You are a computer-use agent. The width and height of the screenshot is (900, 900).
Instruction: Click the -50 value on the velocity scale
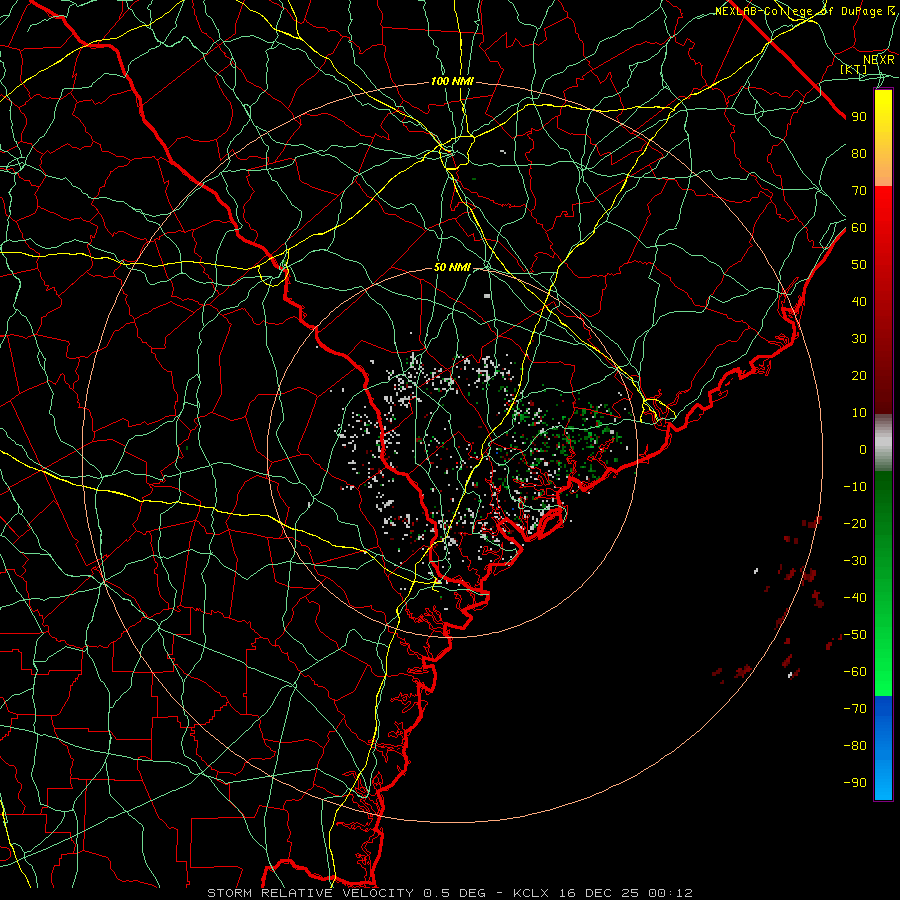coord(855,635)
